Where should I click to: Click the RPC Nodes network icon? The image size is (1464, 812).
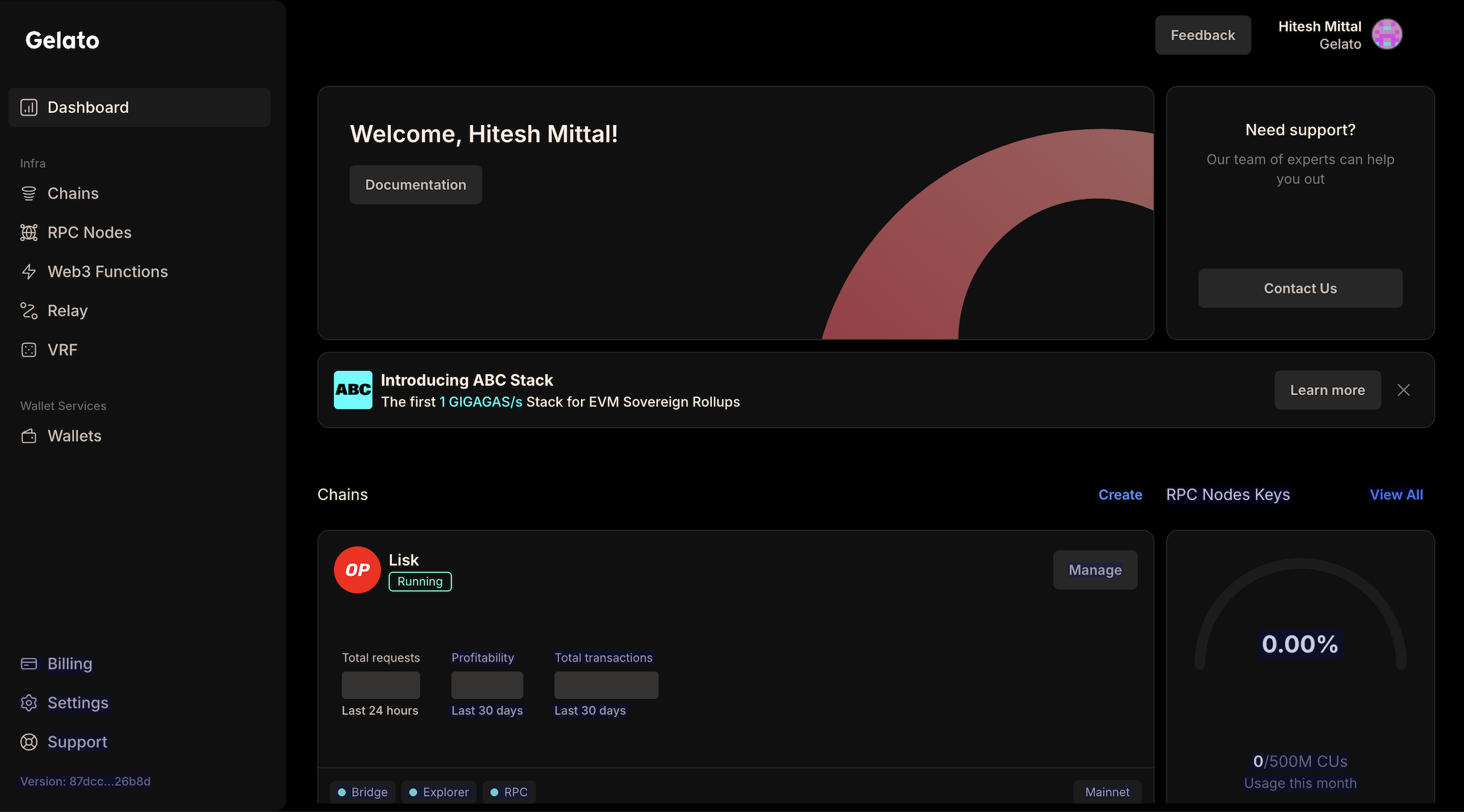29,232
